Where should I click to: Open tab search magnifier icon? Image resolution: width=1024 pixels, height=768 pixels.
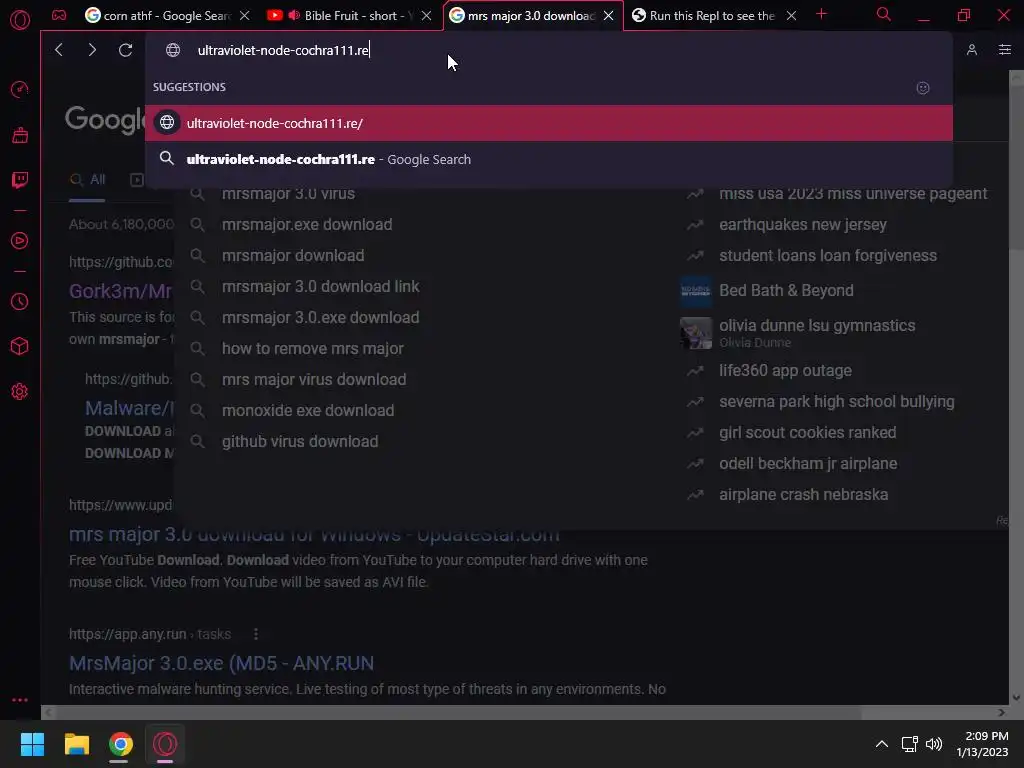tap(884, 14)
